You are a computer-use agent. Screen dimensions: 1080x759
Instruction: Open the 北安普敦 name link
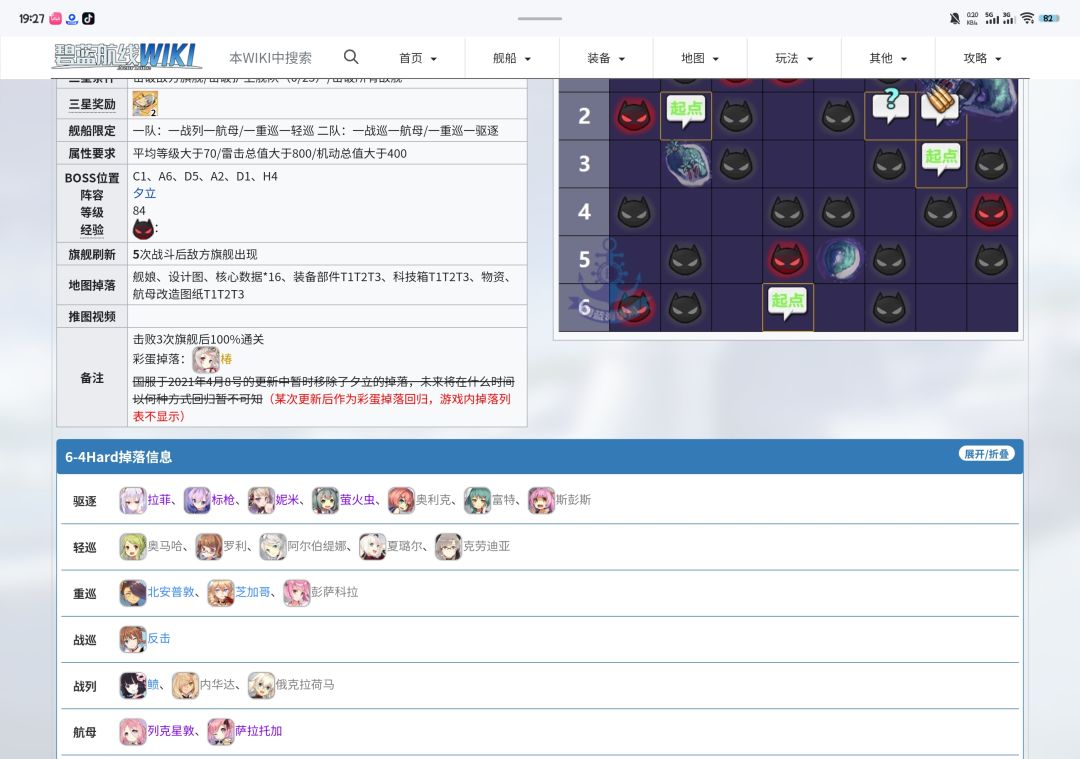point(171,592)
